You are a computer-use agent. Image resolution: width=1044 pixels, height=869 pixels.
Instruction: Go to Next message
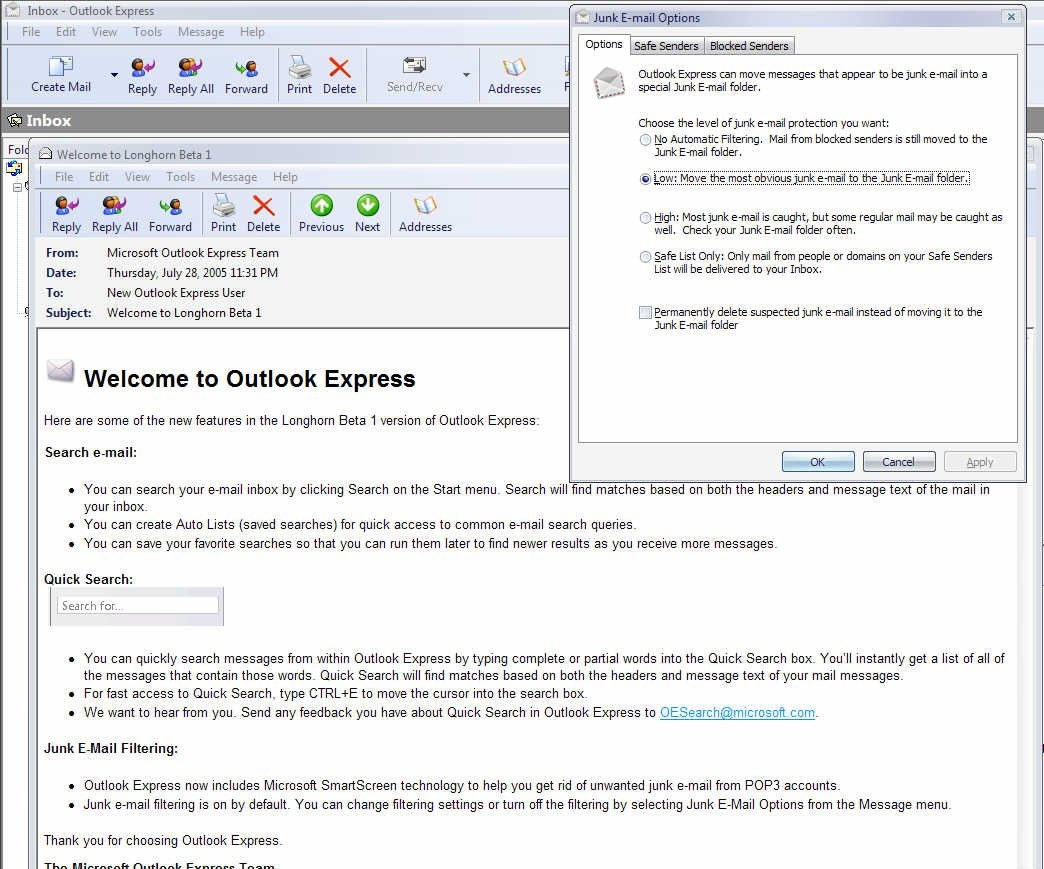click(x=367, y=214)
